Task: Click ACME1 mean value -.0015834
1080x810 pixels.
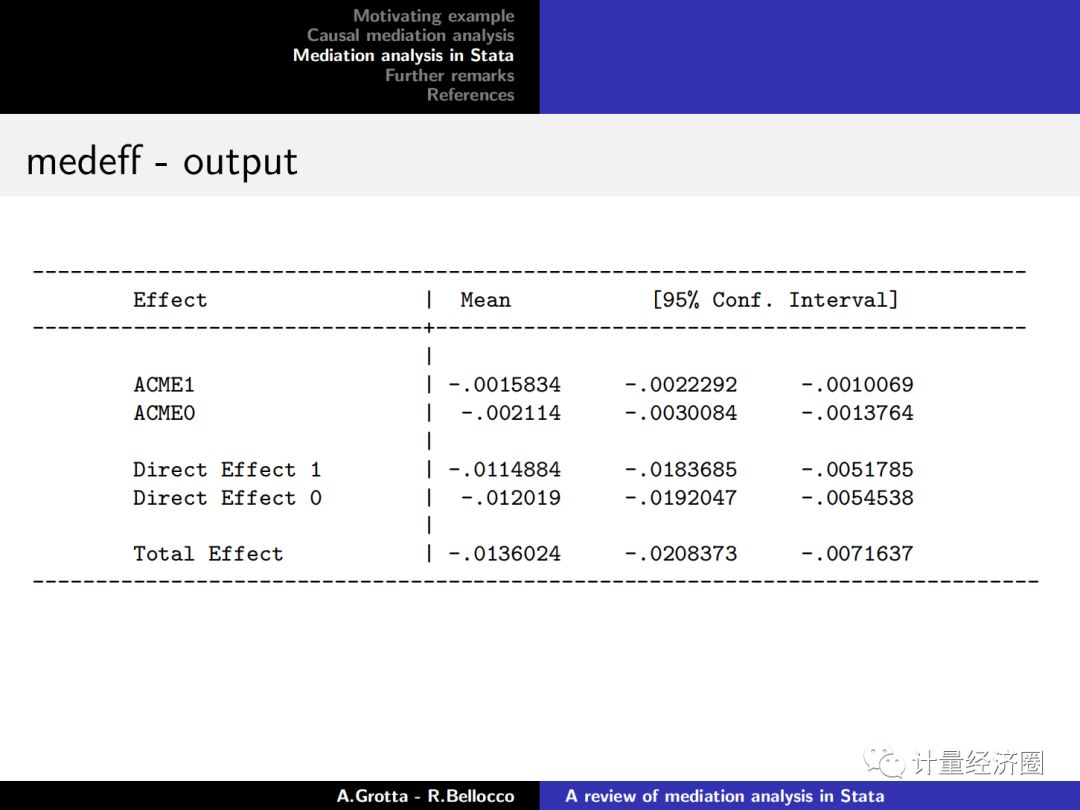Action: click(x=505, y=384)
